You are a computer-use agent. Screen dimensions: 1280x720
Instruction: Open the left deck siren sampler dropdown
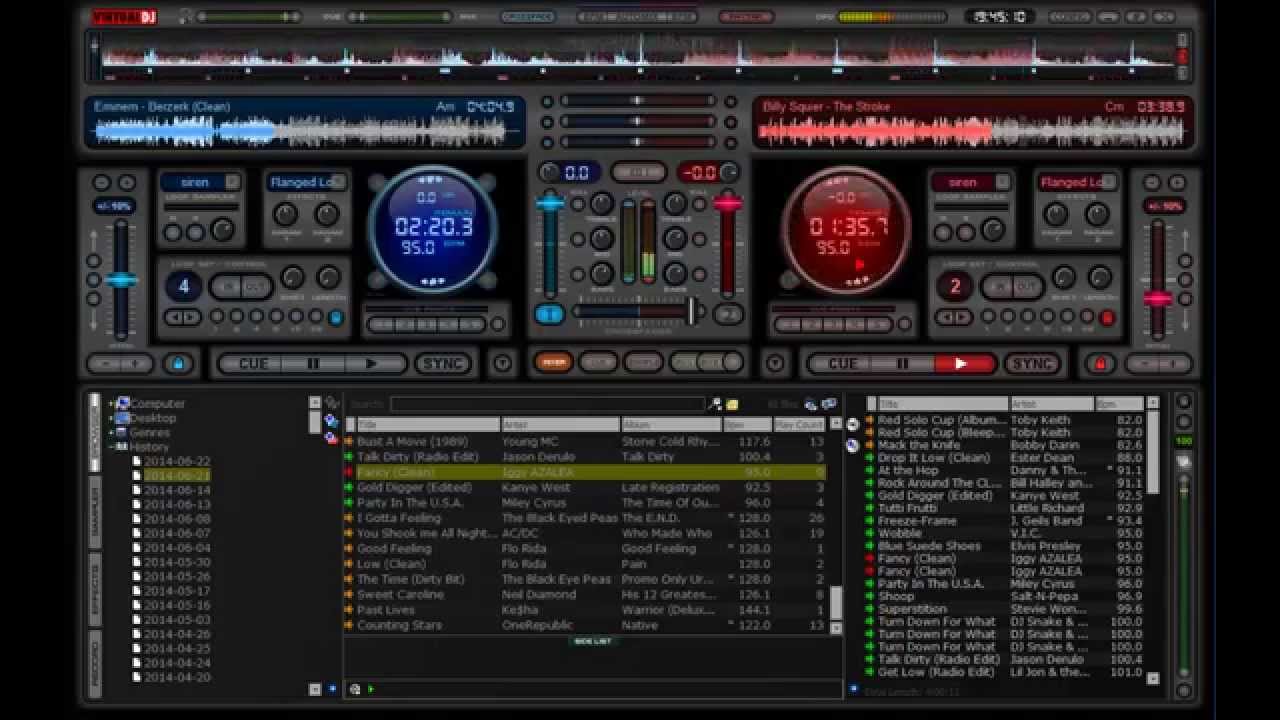[232, 182]
